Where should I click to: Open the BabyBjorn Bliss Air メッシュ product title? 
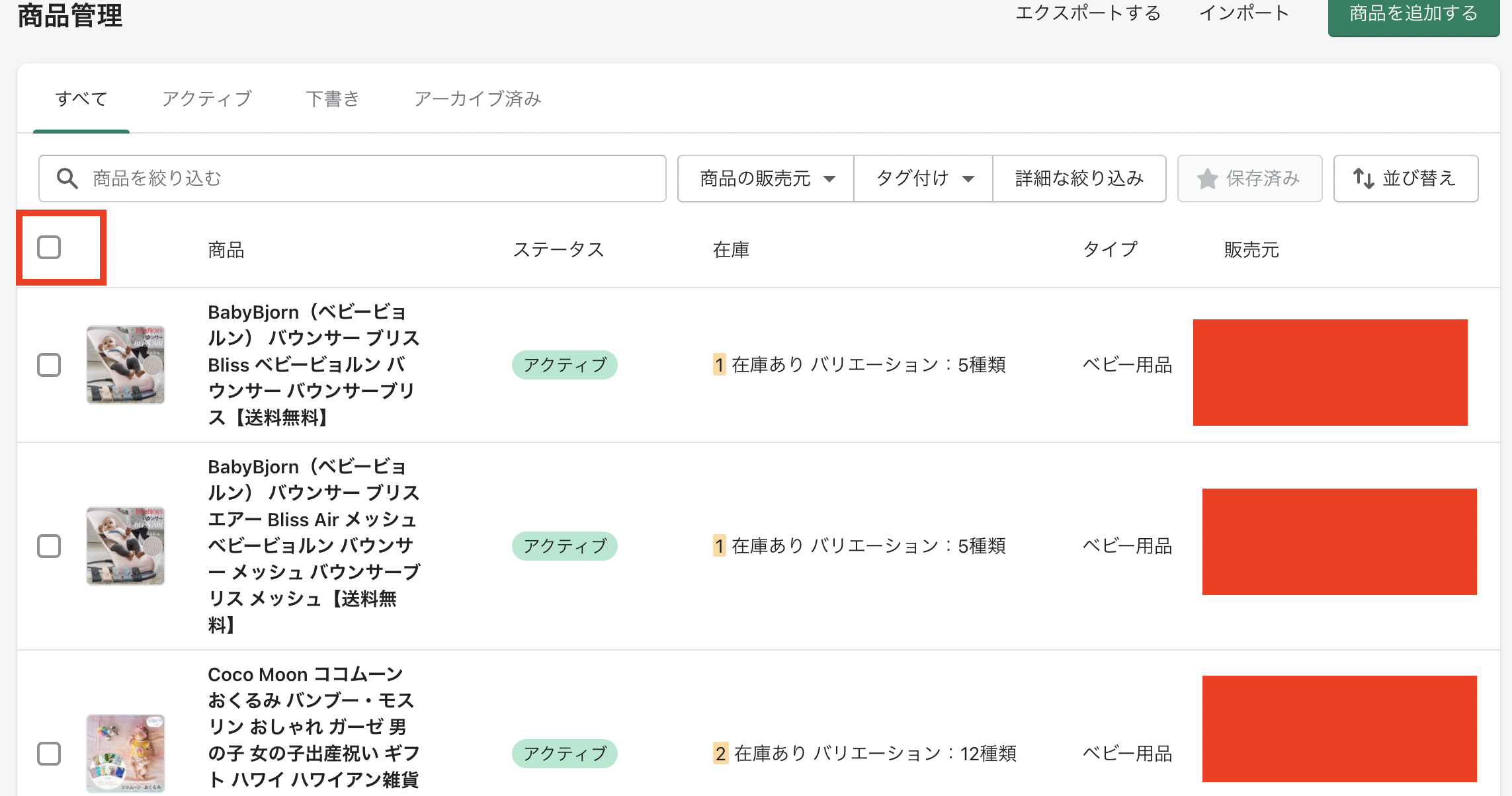(314, 545)
